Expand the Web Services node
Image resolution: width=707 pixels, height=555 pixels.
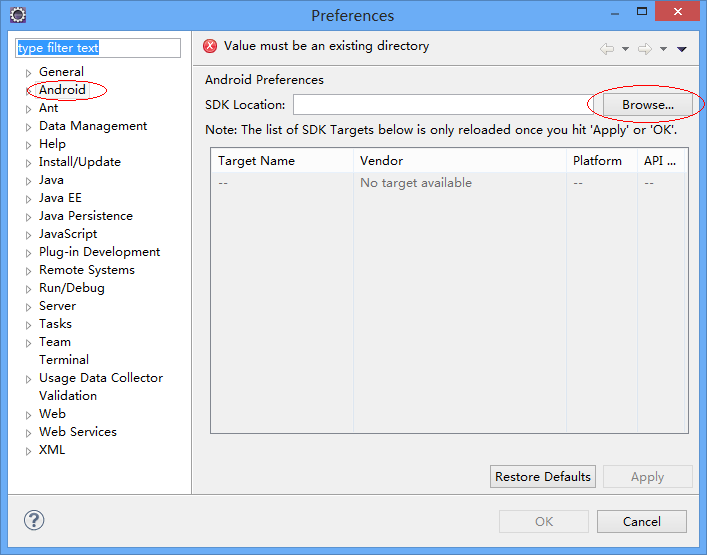[28, 433]
